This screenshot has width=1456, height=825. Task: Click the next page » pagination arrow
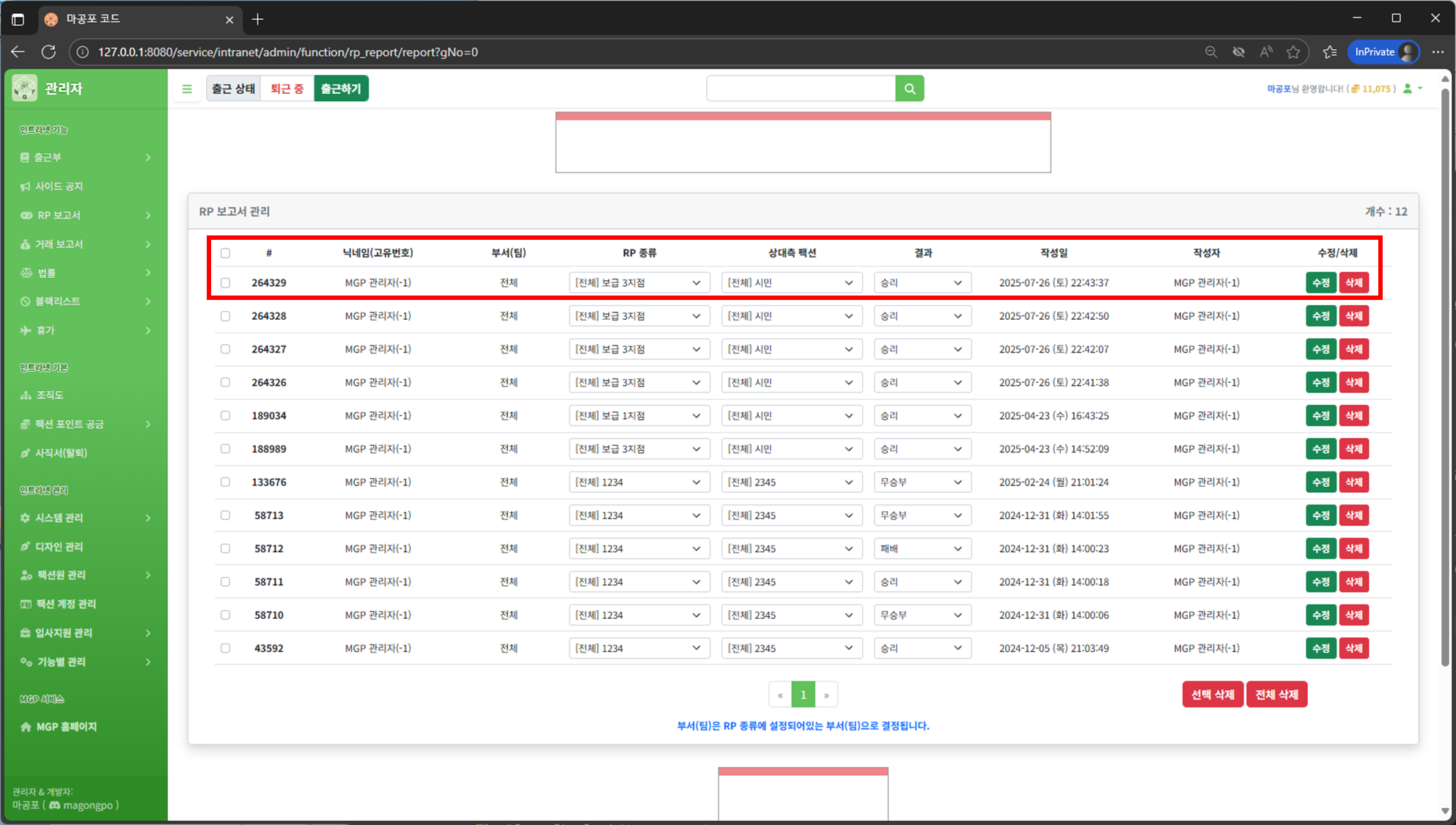826,694
